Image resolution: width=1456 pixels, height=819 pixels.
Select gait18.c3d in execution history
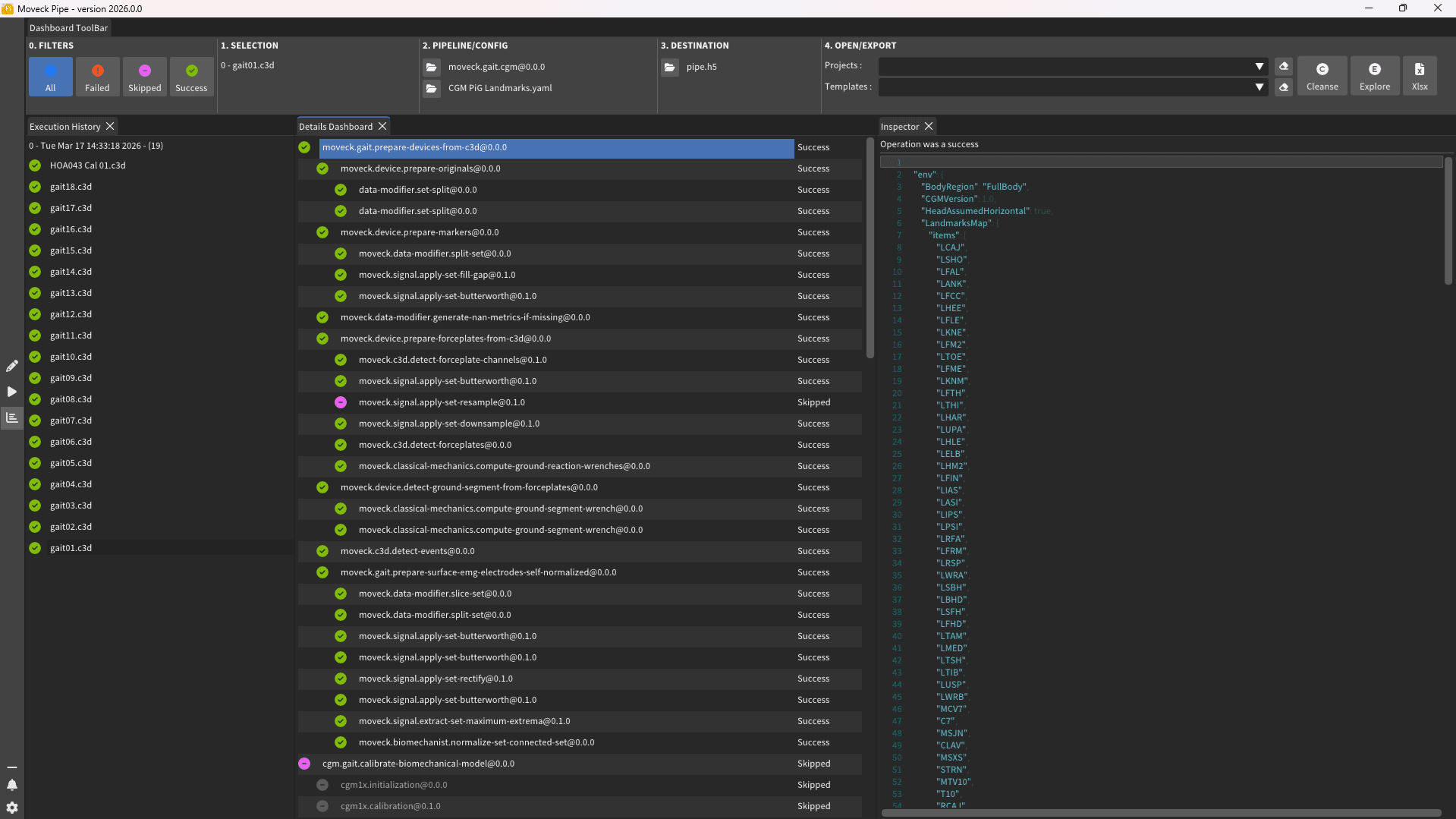[71, 187]
